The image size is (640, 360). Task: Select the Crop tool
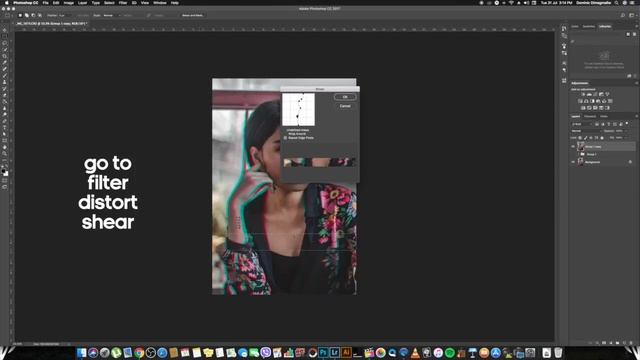tap(5, 56)
